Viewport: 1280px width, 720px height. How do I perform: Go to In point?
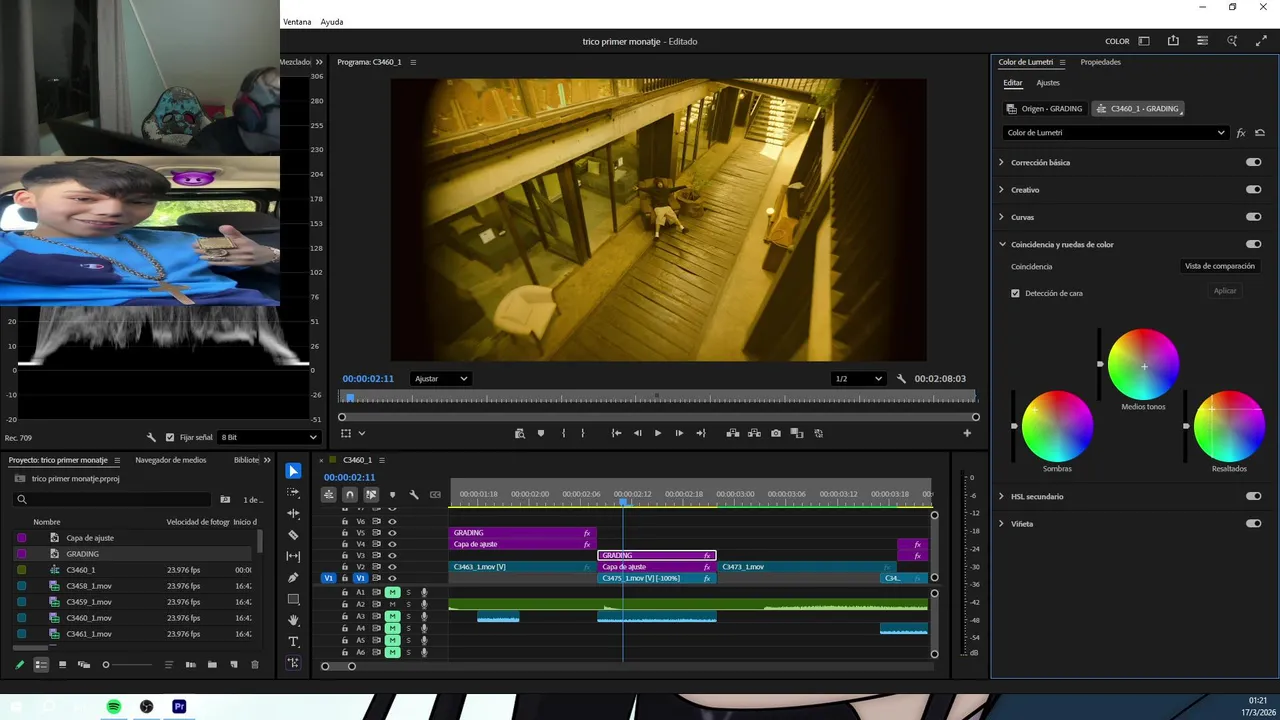click(616, 433)
